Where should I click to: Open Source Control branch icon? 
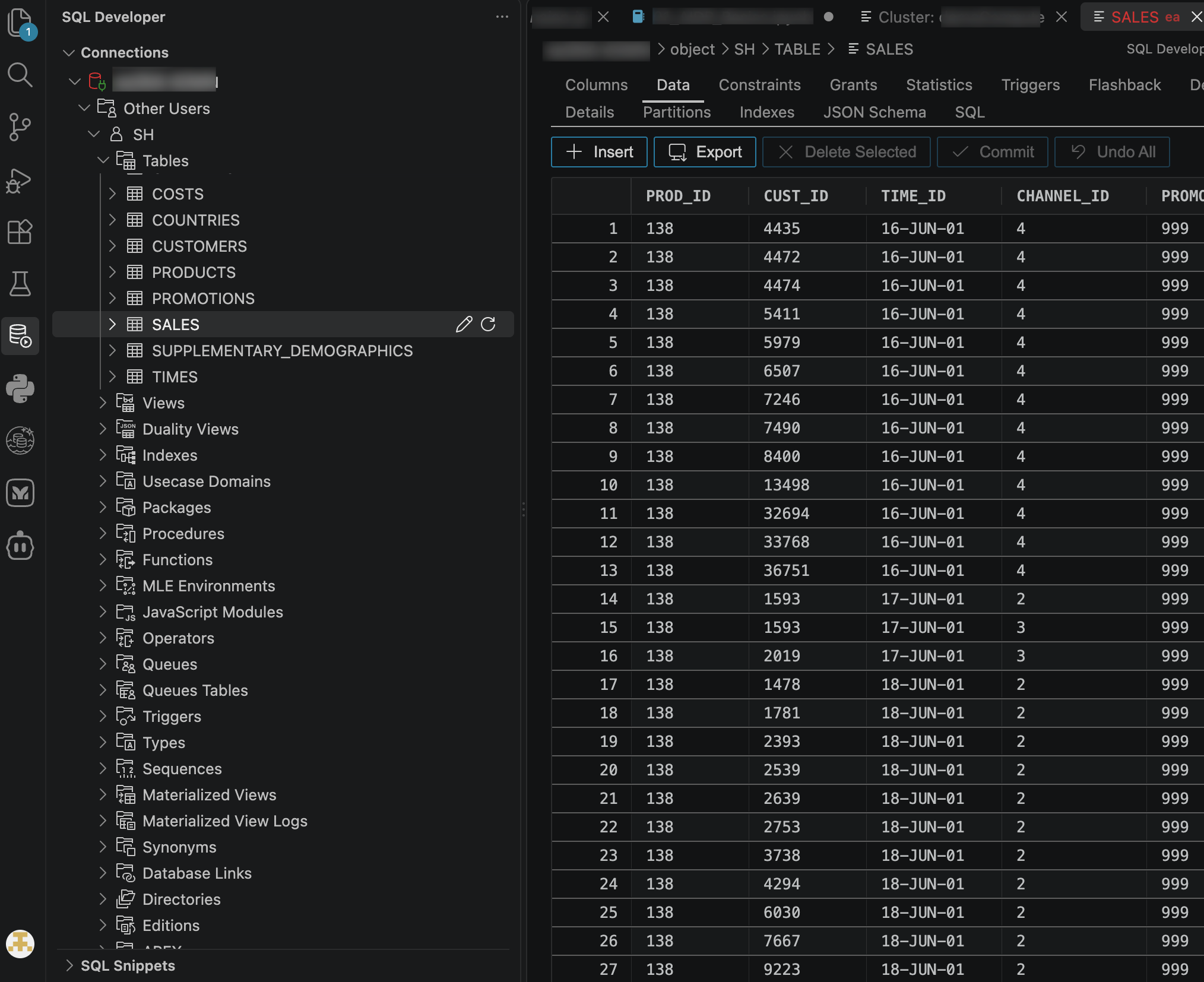coord(20,127)
